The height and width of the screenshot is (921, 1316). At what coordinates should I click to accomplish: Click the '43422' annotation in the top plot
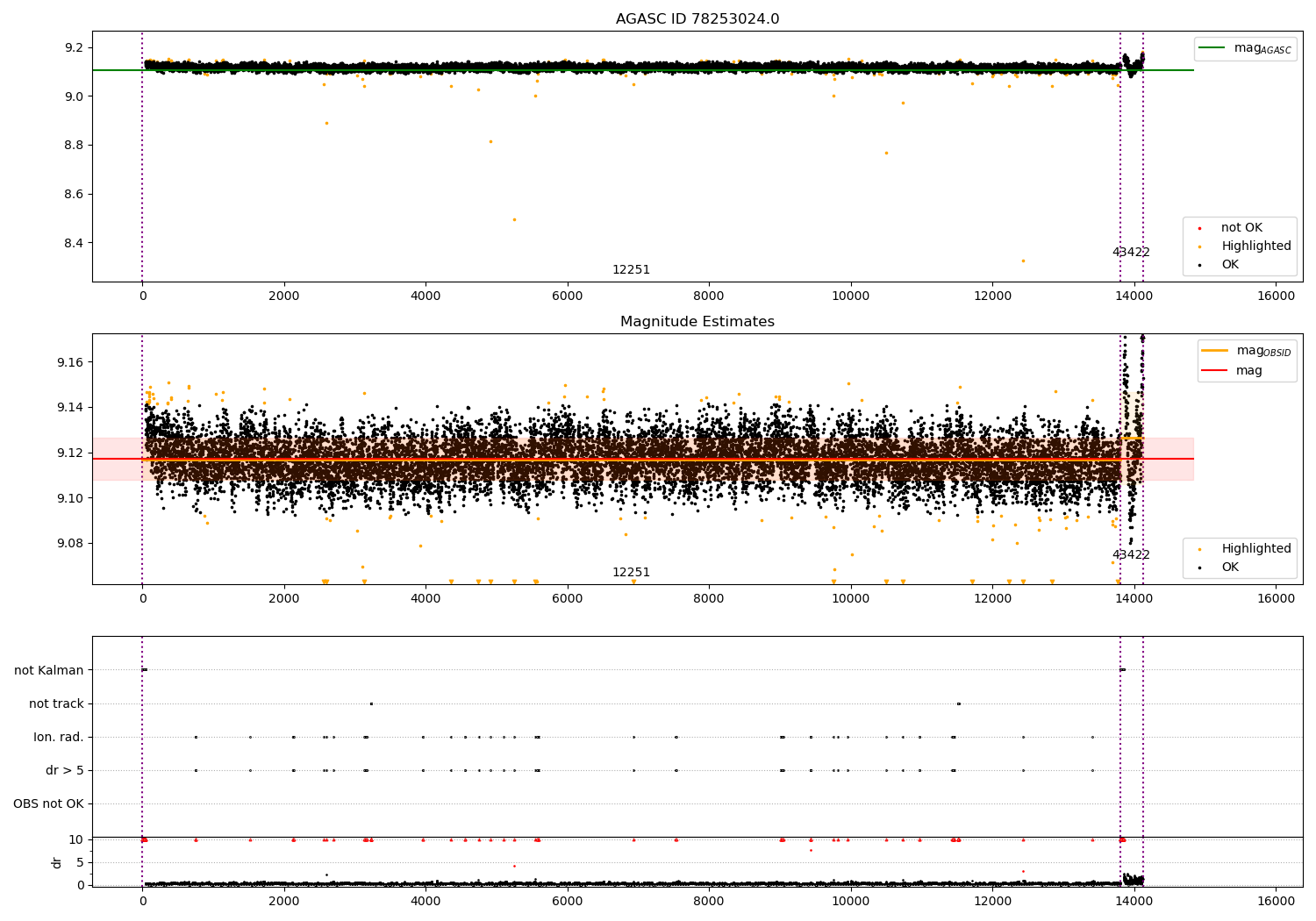click(x=1131, y=252)
